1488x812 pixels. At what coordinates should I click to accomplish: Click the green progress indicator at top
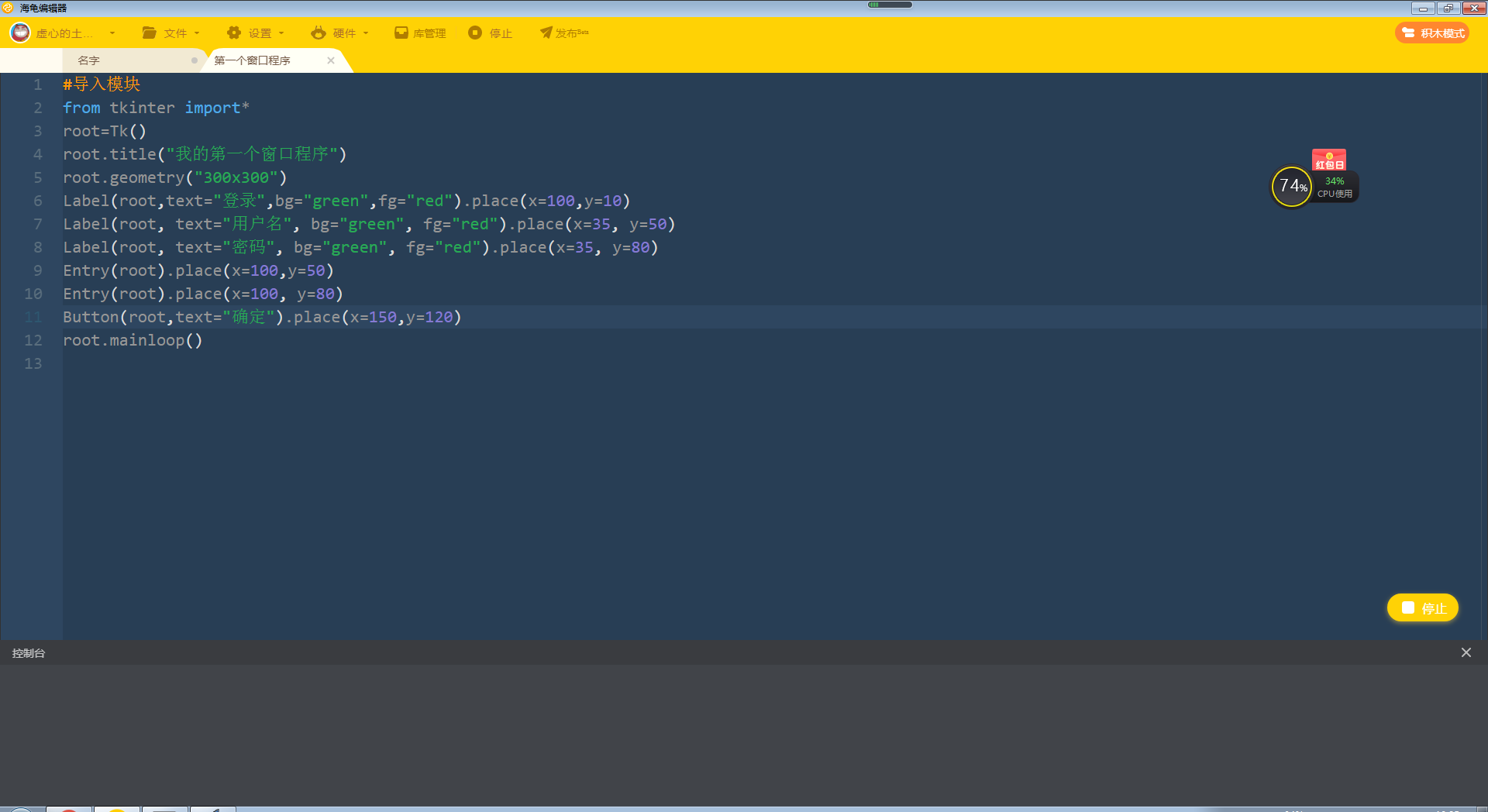(x=890, y=5)
